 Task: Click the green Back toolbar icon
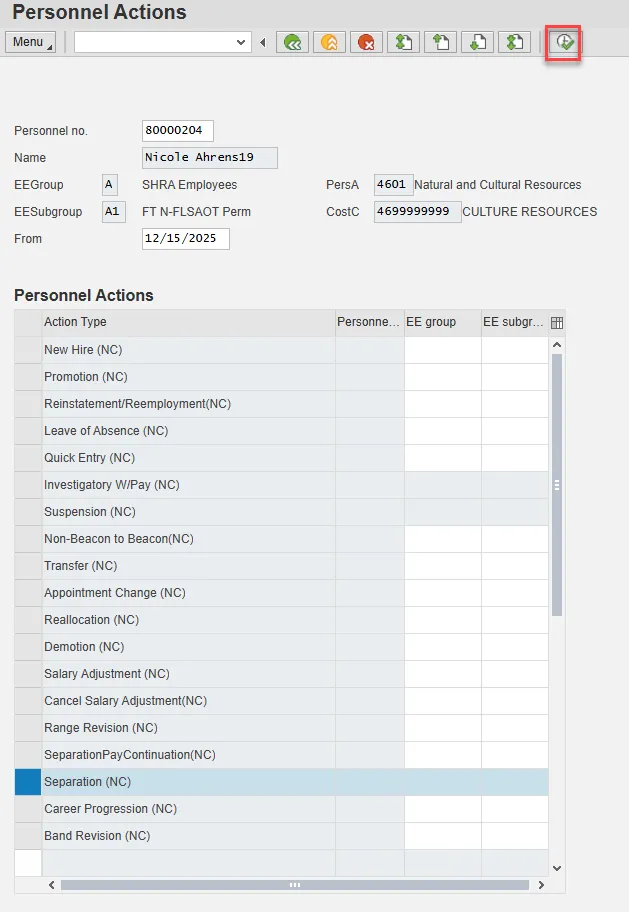click(292, 42)
